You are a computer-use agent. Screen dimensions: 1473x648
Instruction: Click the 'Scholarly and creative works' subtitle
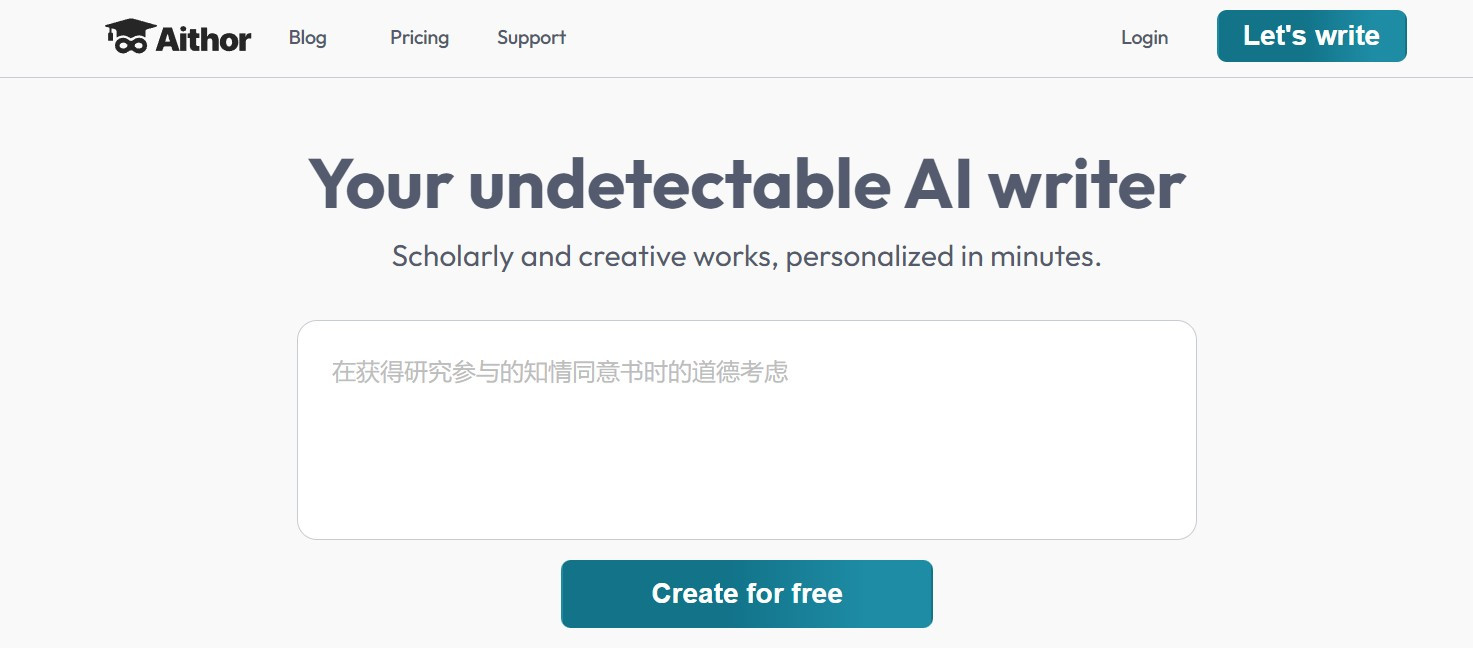point(746,257)
